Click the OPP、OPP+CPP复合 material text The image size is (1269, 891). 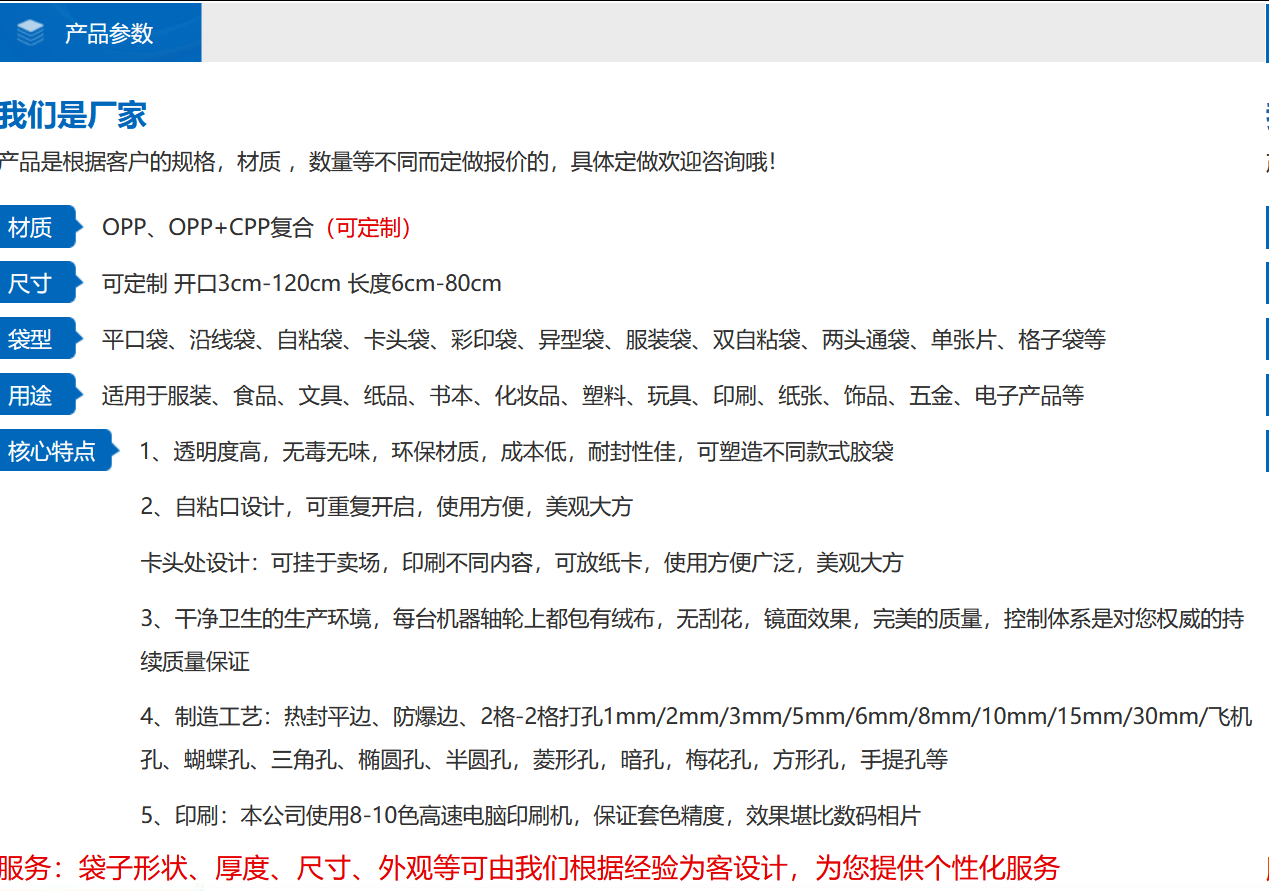pos(208,228)
